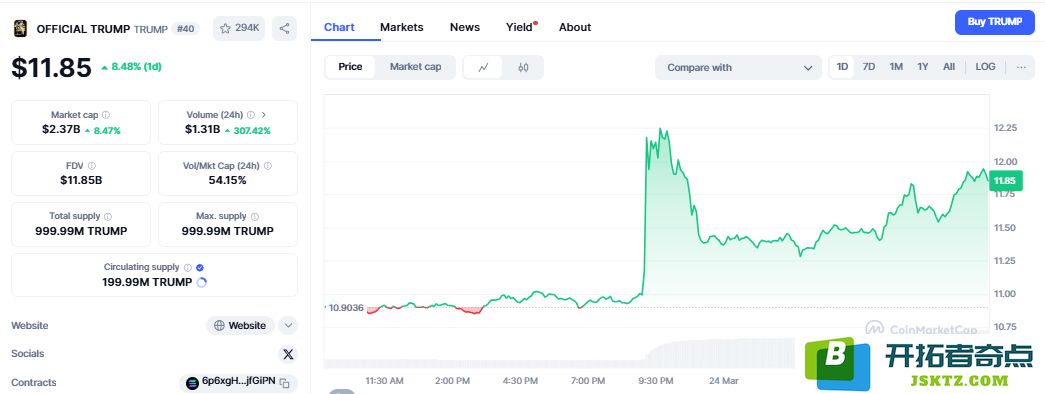This screenshot has height=394, width=1045.
Task: Switch to the candlestick chart icon
Action: click(523, 67)
